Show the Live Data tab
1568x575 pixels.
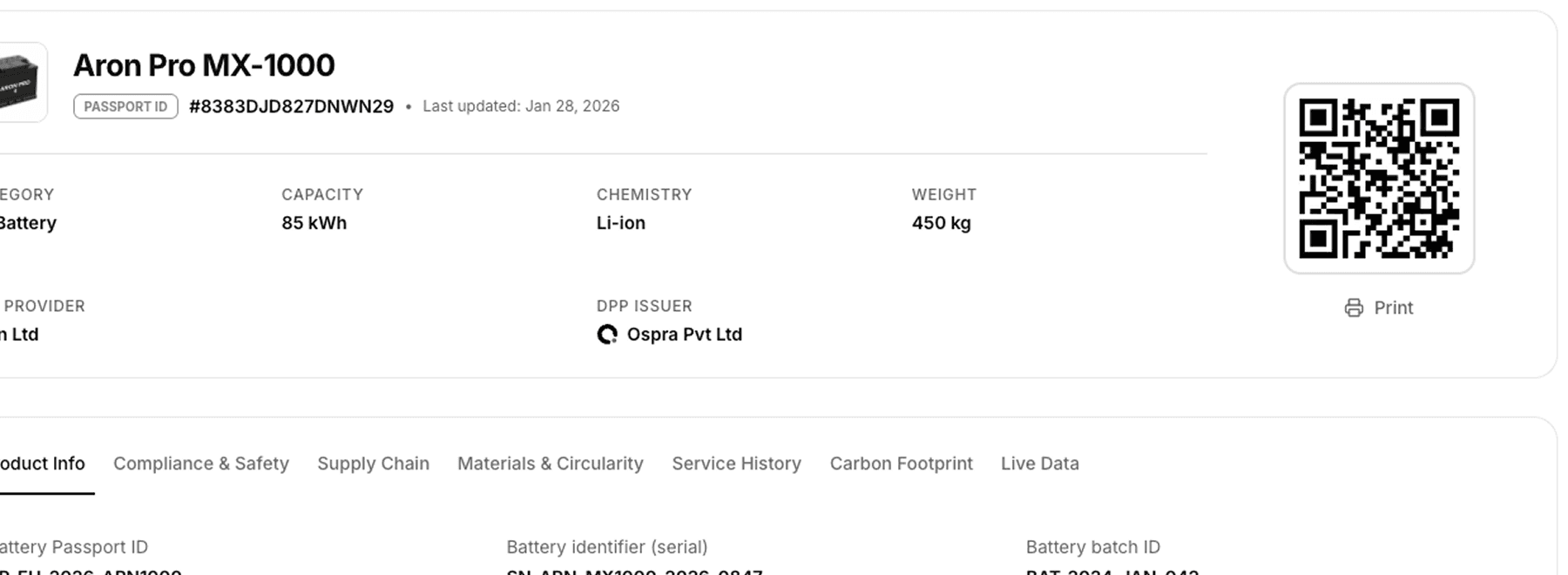[x=1039, y=463]
